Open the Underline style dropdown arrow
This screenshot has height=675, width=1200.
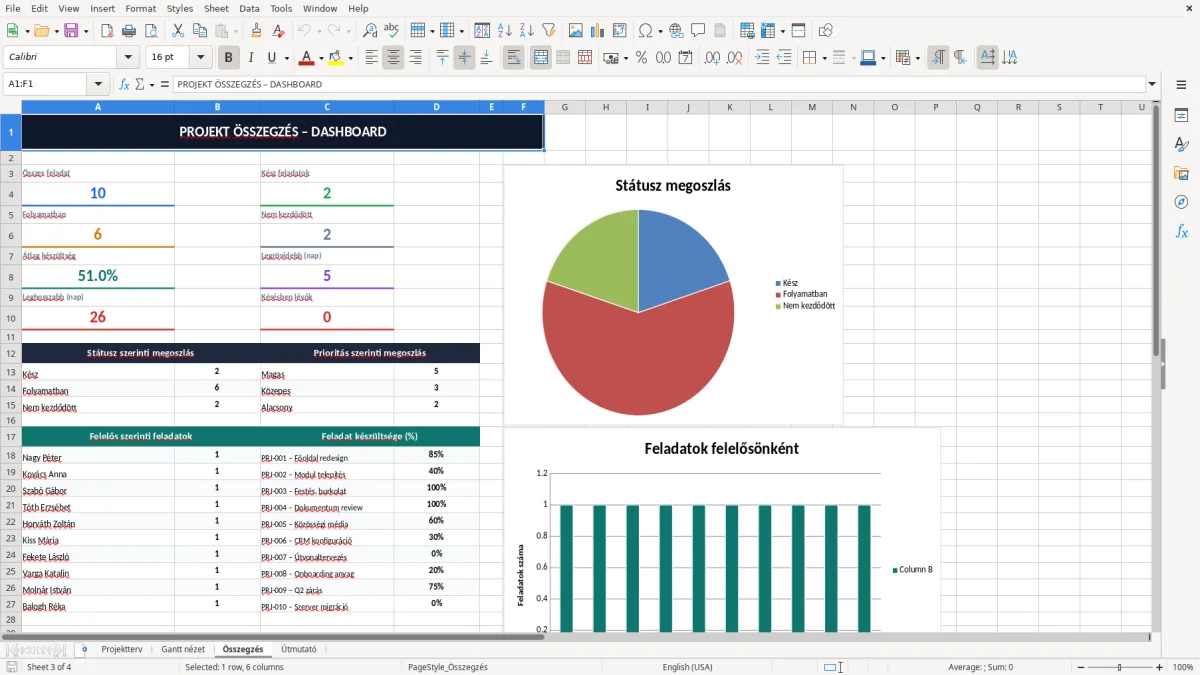(286, 58)
